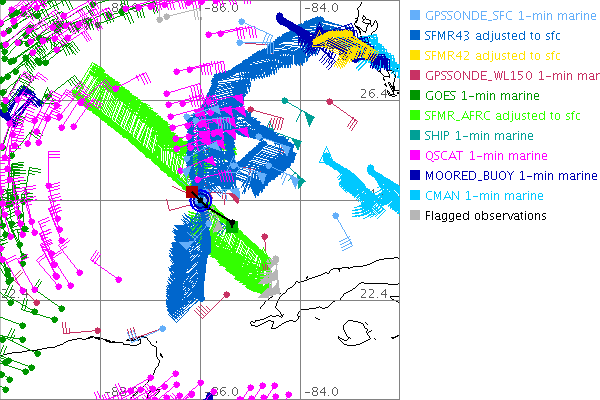The image size is (600, 400).
Task: Click the QSCAT magenta legend swatch
Action: [415, 156]
